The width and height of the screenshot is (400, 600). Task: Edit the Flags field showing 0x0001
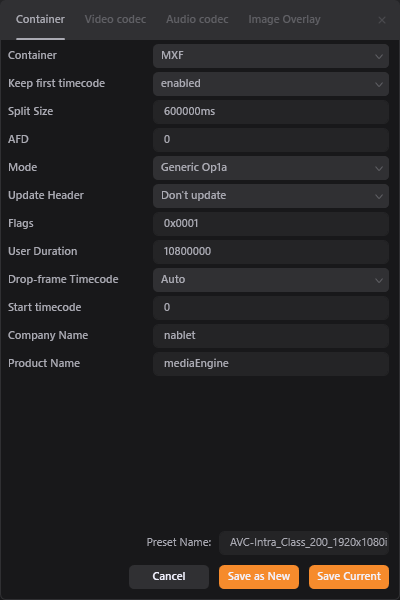pyautogui.click(x=271, y=223)
